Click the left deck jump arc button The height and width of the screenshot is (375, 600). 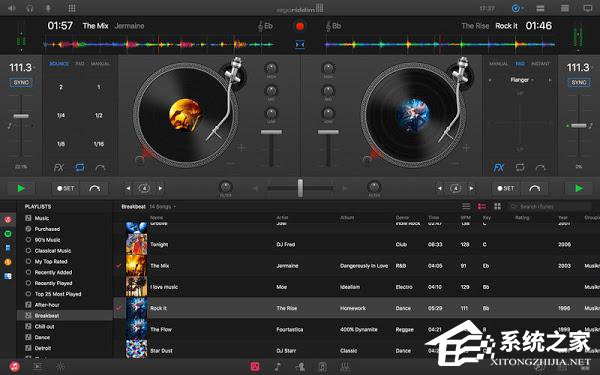(x=95, y=188)
